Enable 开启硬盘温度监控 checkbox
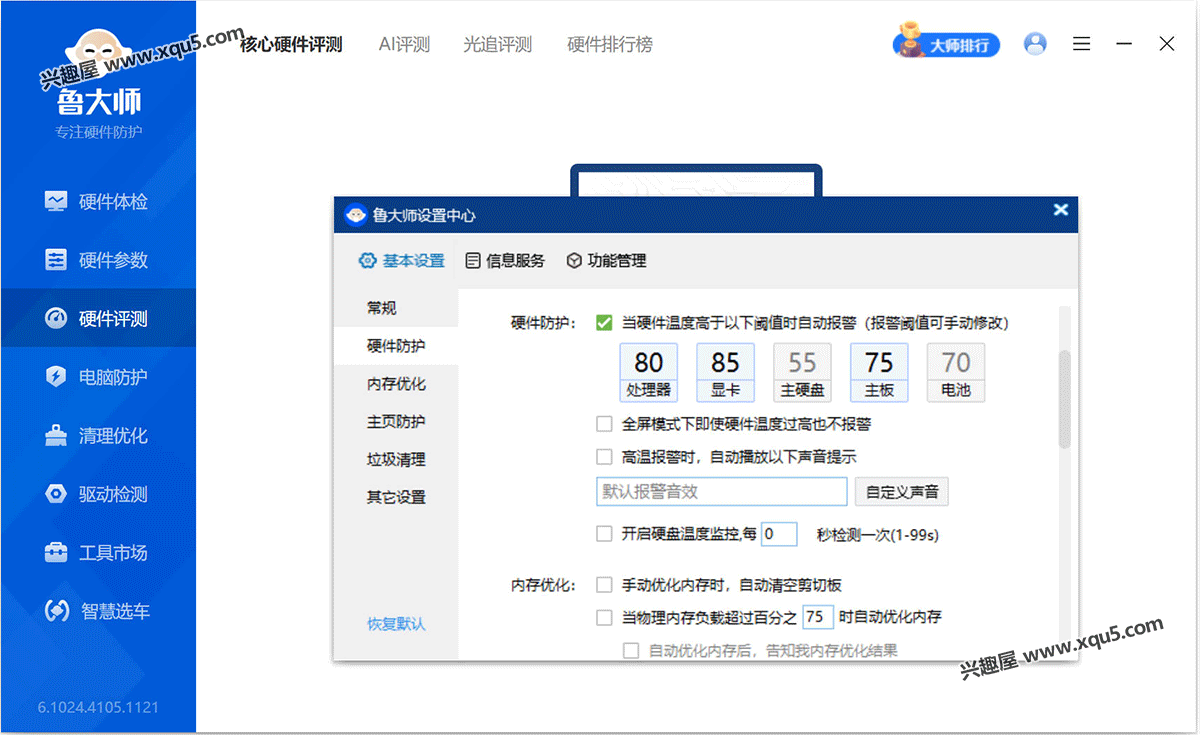 (x=604, y=534)
